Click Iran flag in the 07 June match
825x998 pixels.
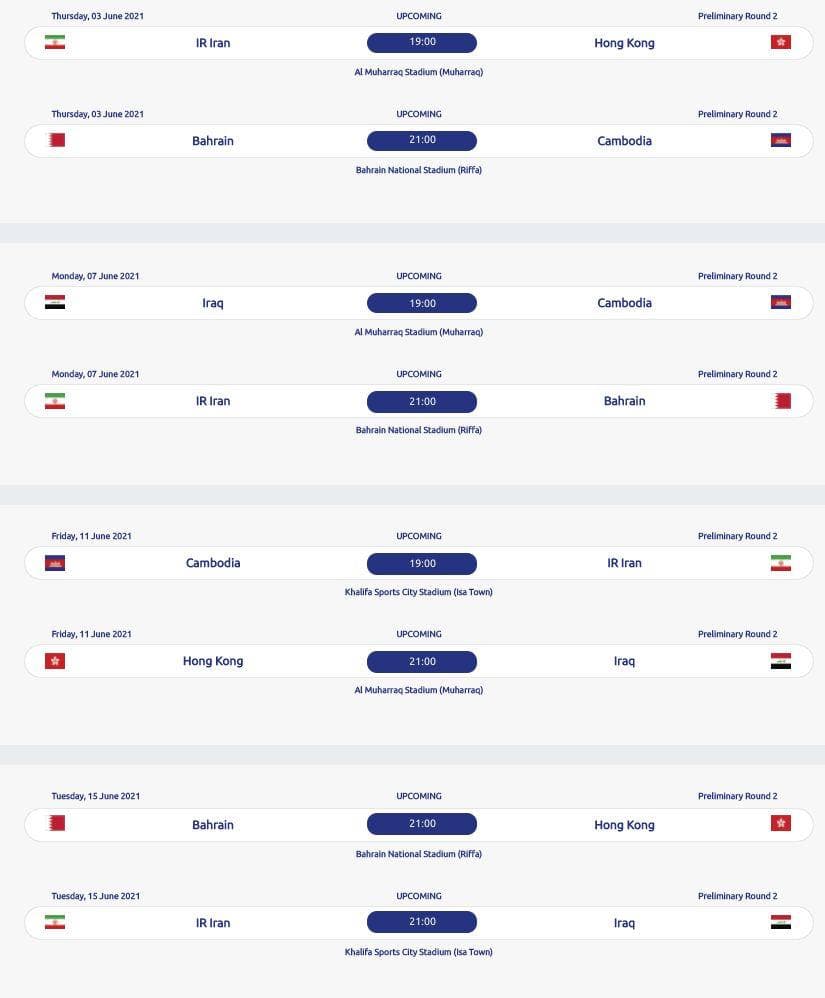point(55,400)
